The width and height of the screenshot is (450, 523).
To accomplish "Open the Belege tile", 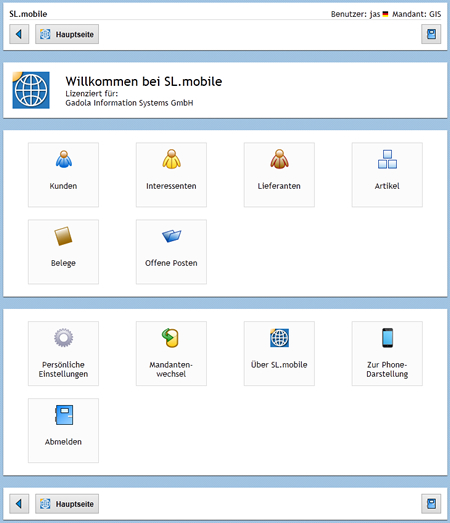I will pos(63,252).
